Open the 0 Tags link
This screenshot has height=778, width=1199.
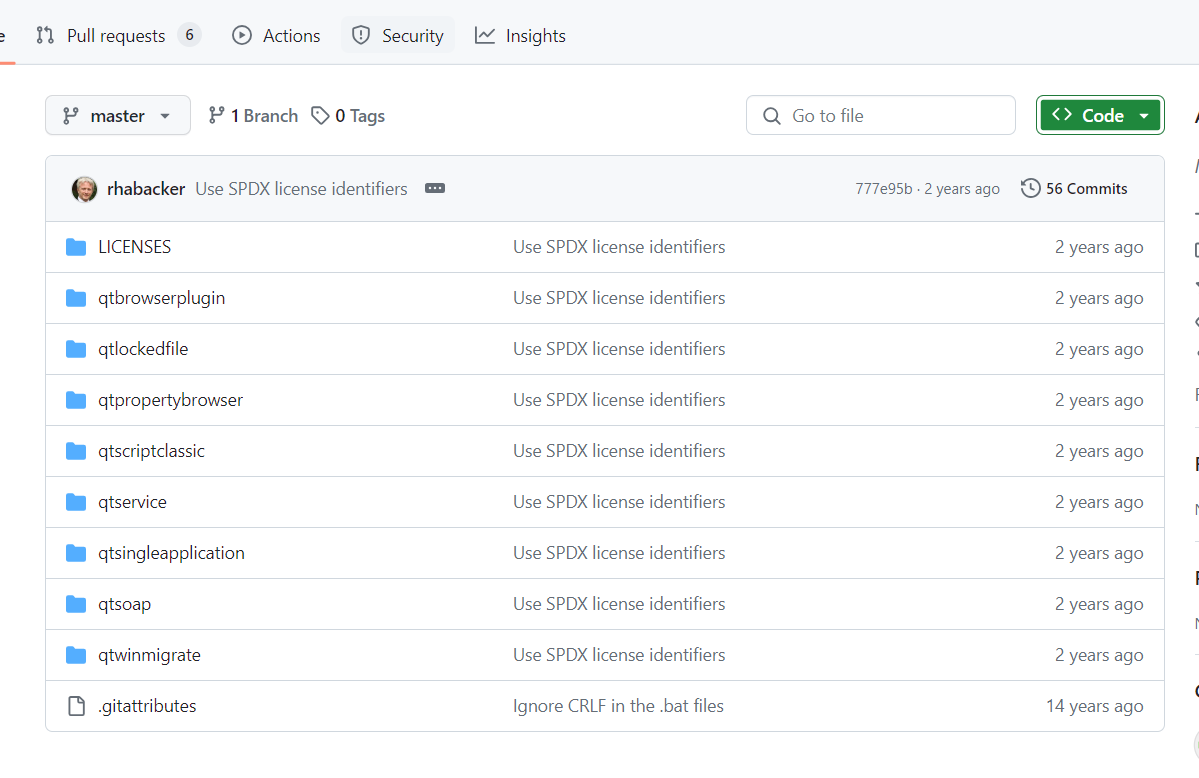pyautogui.click(x=348, y=116)
